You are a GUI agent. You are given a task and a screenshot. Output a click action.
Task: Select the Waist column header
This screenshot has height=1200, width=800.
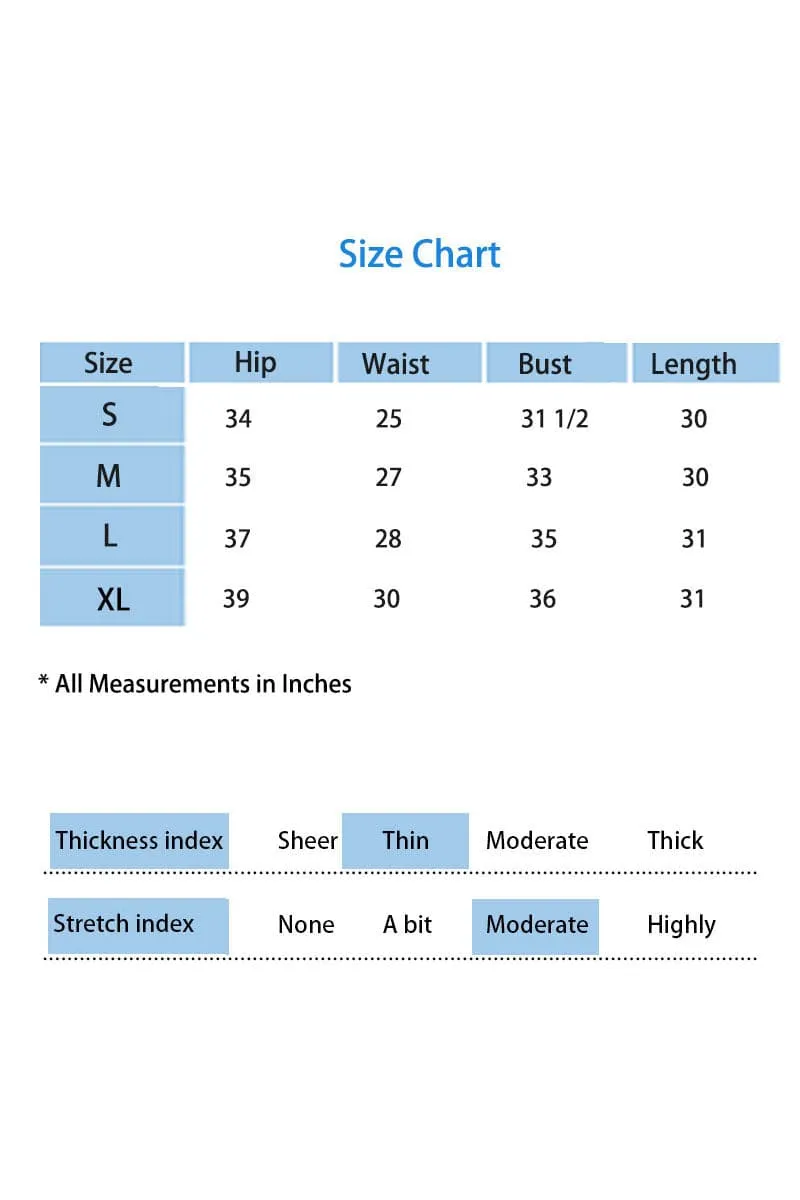[408, 363]
